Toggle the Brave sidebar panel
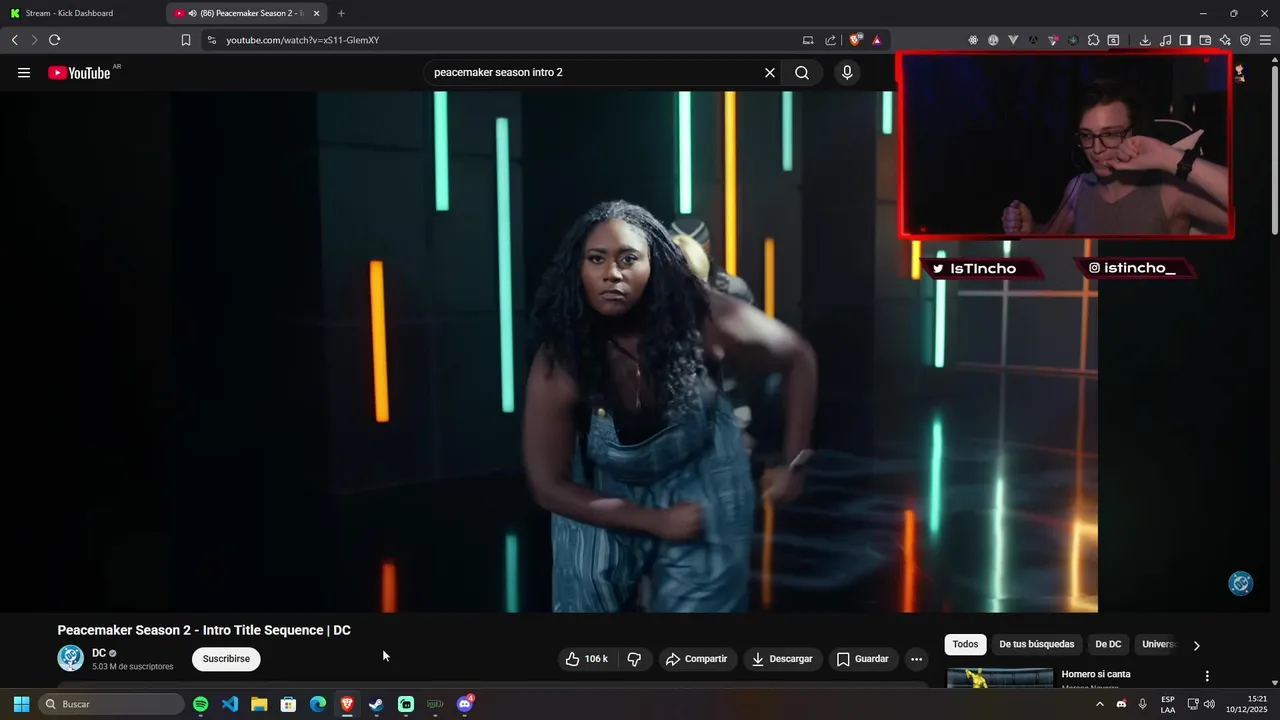The image size is (1280, 720). [1185, 40]
